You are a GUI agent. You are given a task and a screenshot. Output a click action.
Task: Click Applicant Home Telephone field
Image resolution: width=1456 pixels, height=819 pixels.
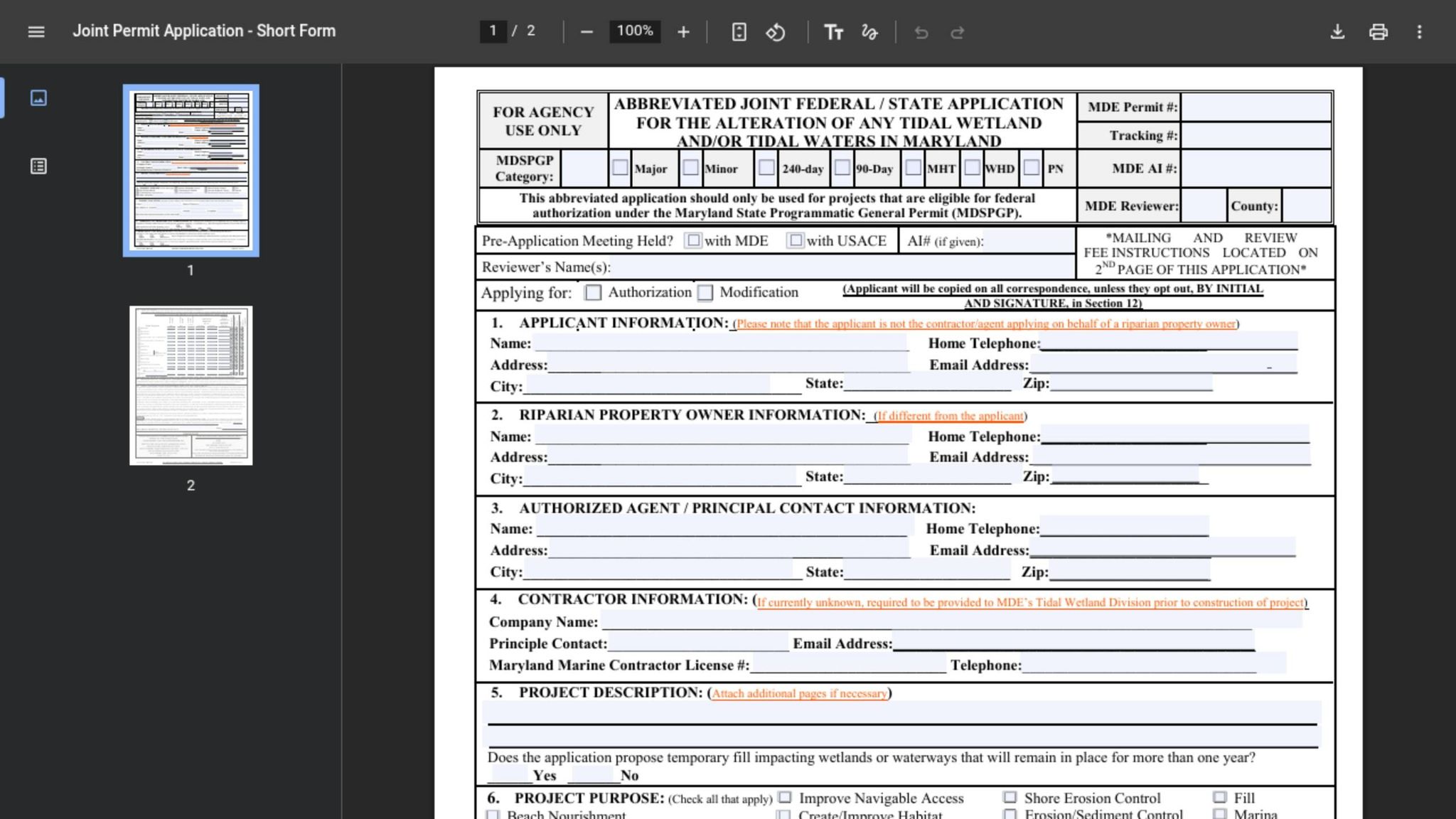(1169, 342)
